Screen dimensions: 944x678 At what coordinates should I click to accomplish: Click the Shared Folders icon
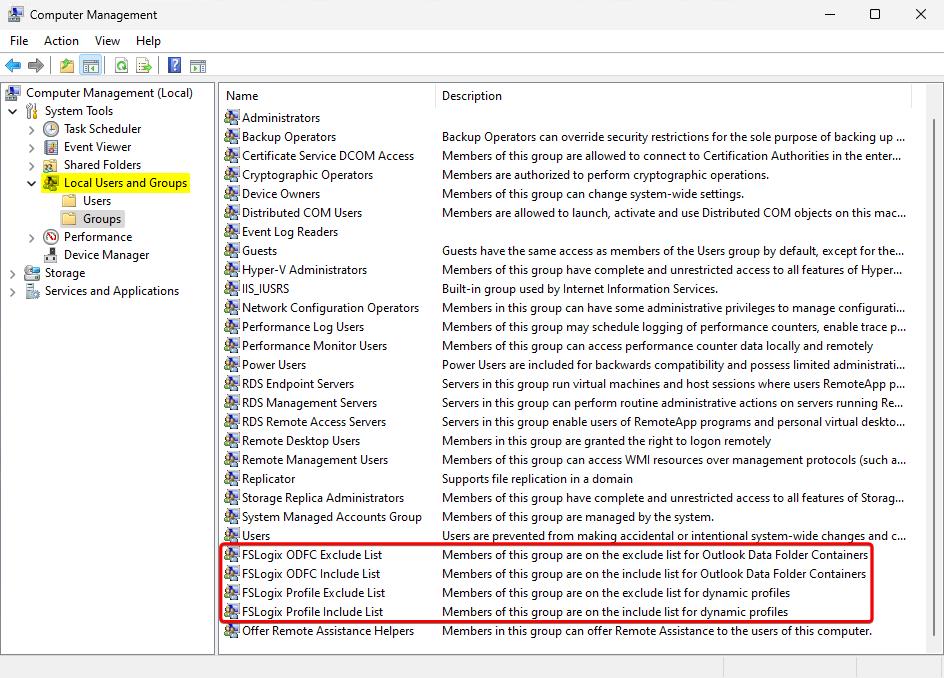(51, 165)
